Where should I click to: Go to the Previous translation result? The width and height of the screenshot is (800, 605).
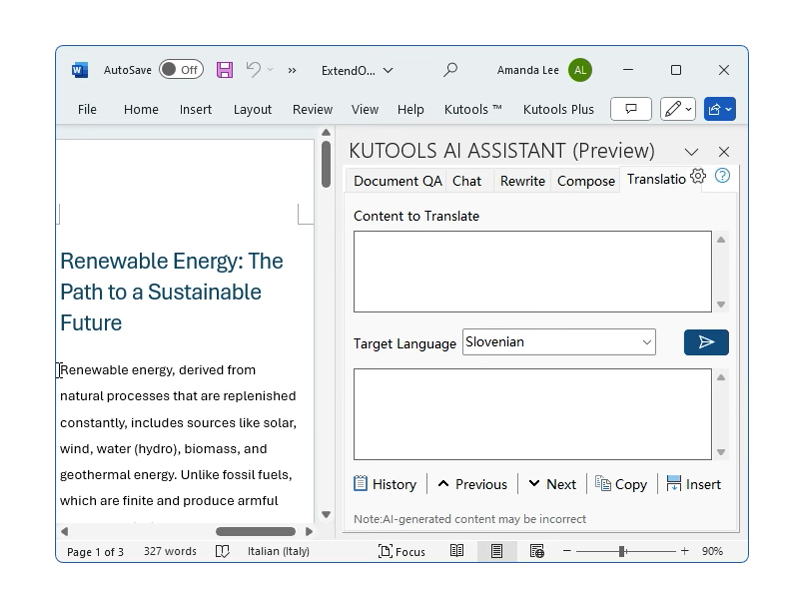tap(472, 484)
